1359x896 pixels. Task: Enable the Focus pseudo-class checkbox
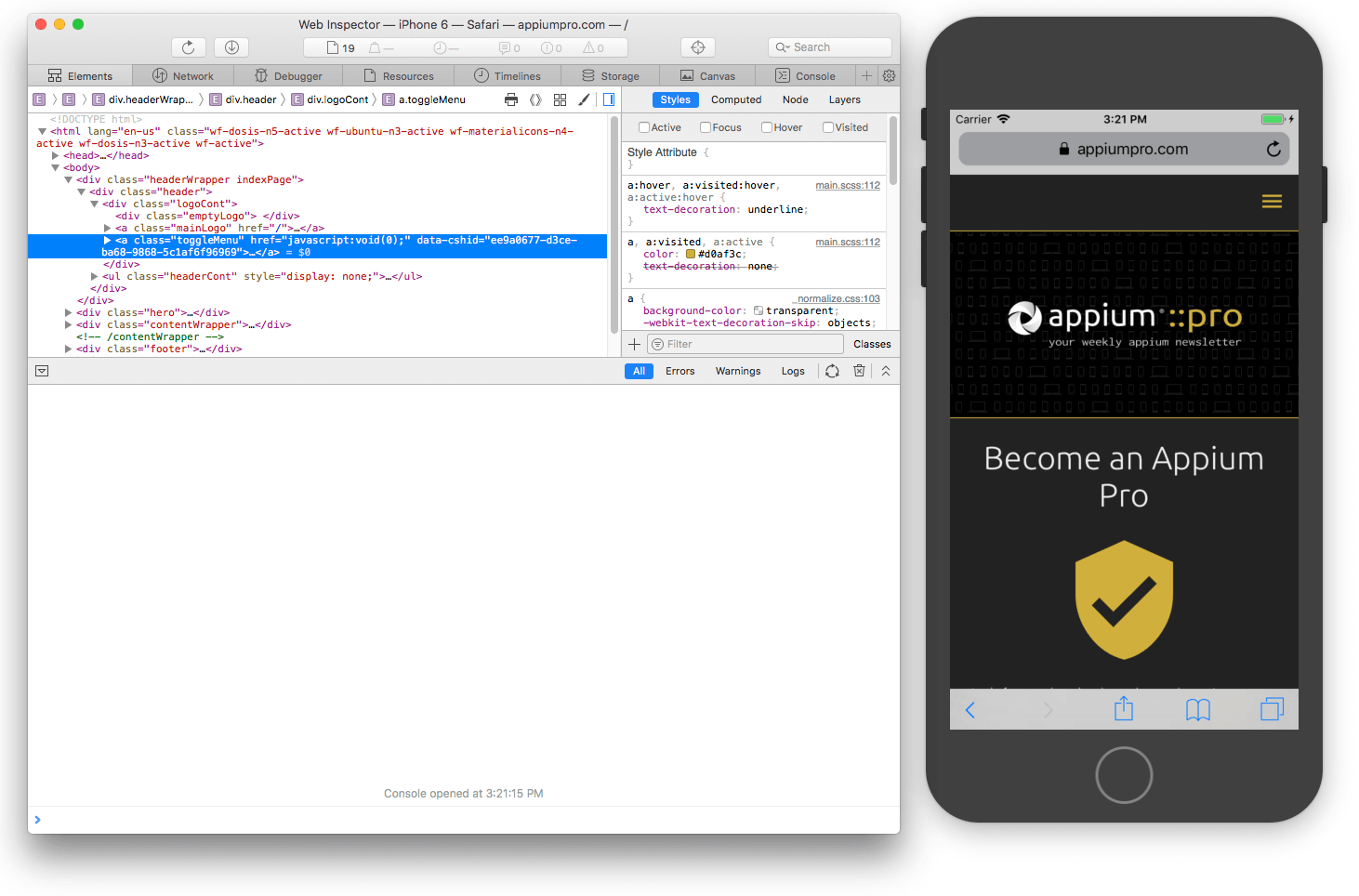pyautogui.click(x=706, y=127)
